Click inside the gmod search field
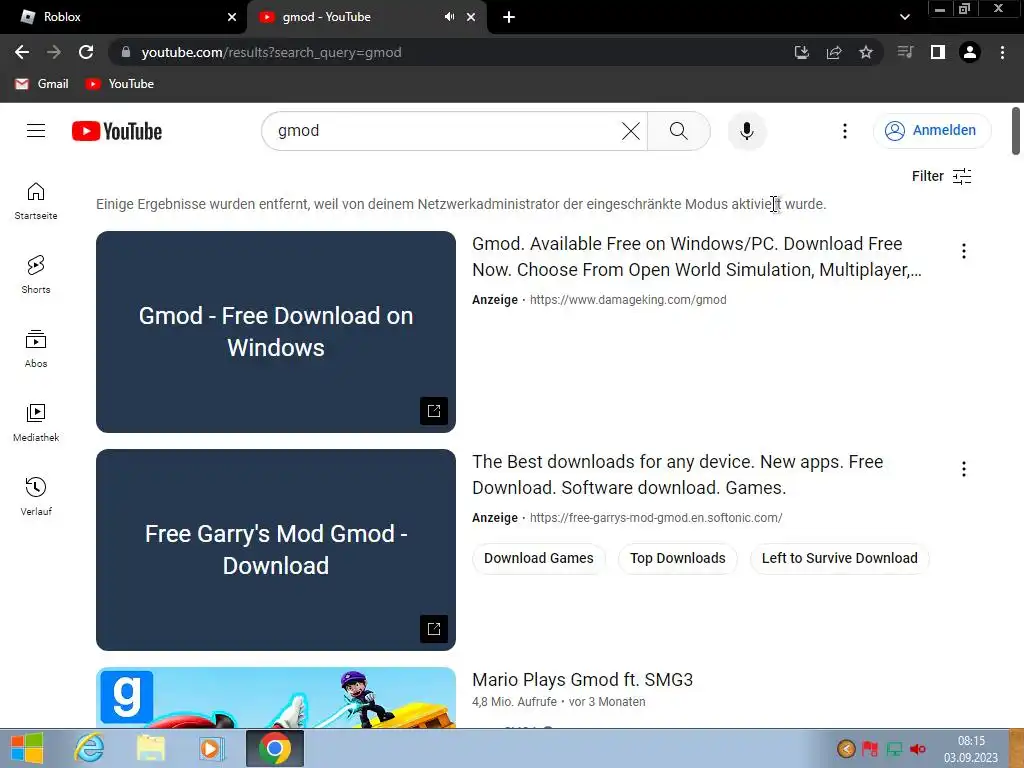1024x768 pixels. pos(444,131)
